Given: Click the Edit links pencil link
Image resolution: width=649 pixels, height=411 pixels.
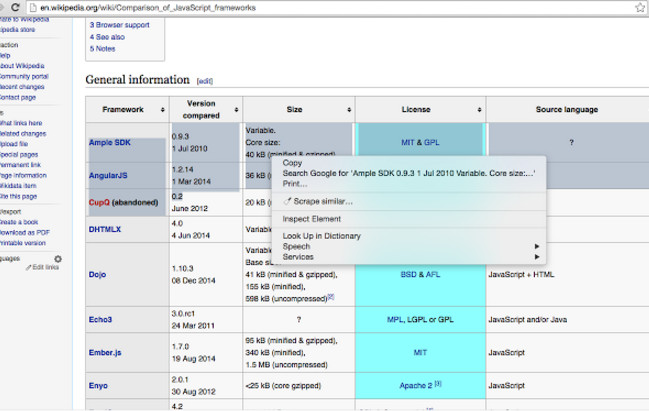Looking at the screenshot, I should click(42, 267).
